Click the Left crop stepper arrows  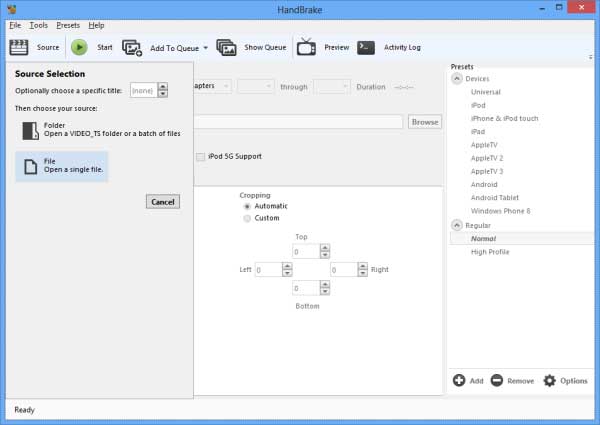[287, 269]
